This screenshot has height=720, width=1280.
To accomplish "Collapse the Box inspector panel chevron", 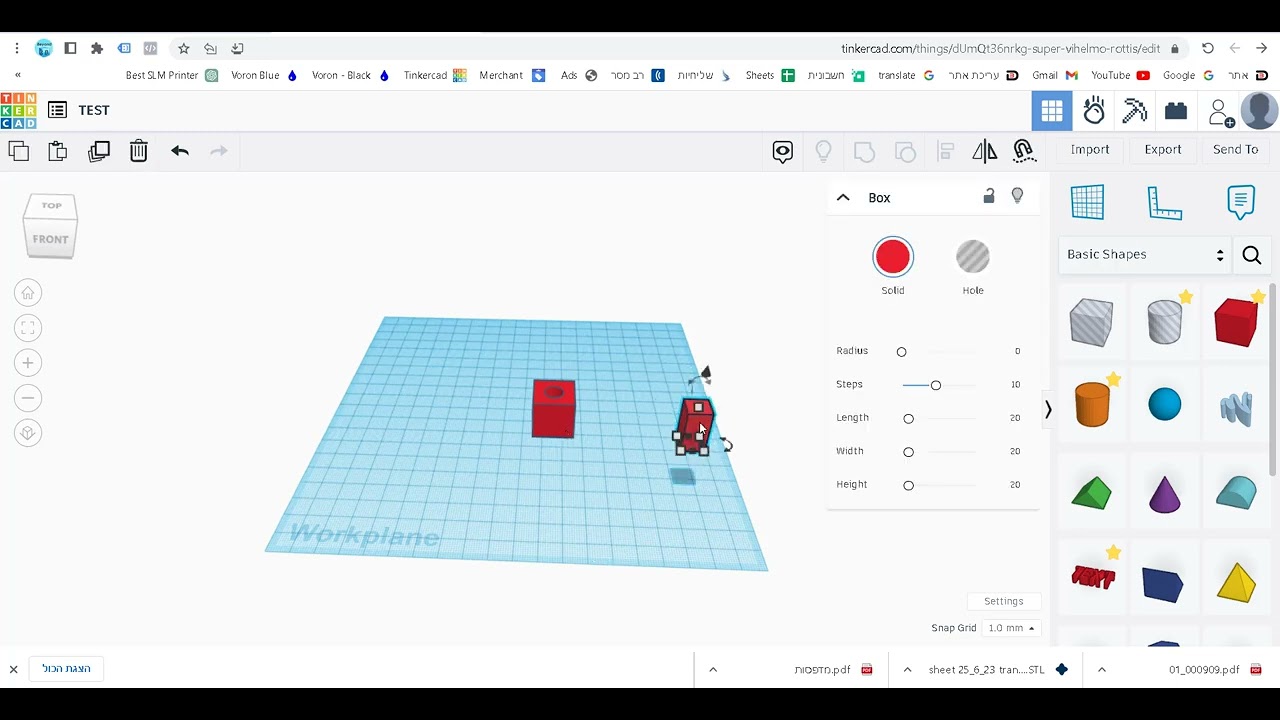I will (843, 198).
